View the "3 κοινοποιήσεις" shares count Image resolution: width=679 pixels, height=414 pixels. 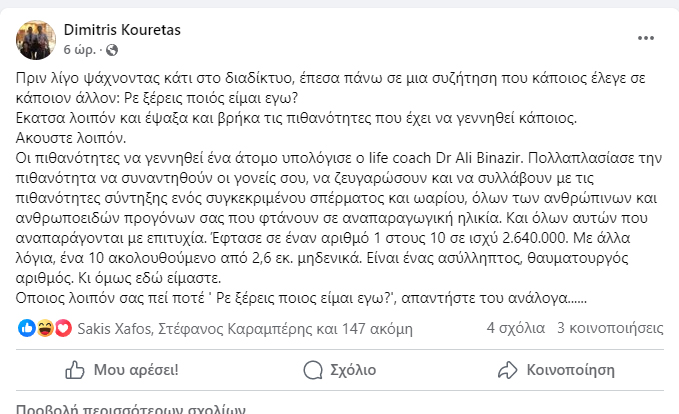click(x=610, y=328)
